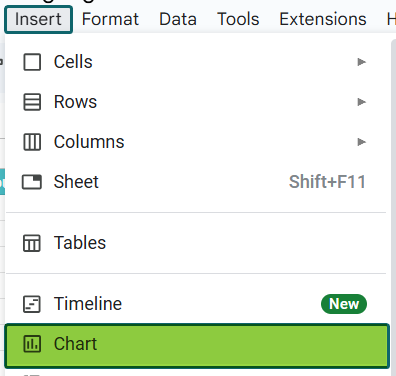This screenshot has width=396, height=376.
Task: Click the Shift+F11 shortcut text
Action: pos(327,182)
